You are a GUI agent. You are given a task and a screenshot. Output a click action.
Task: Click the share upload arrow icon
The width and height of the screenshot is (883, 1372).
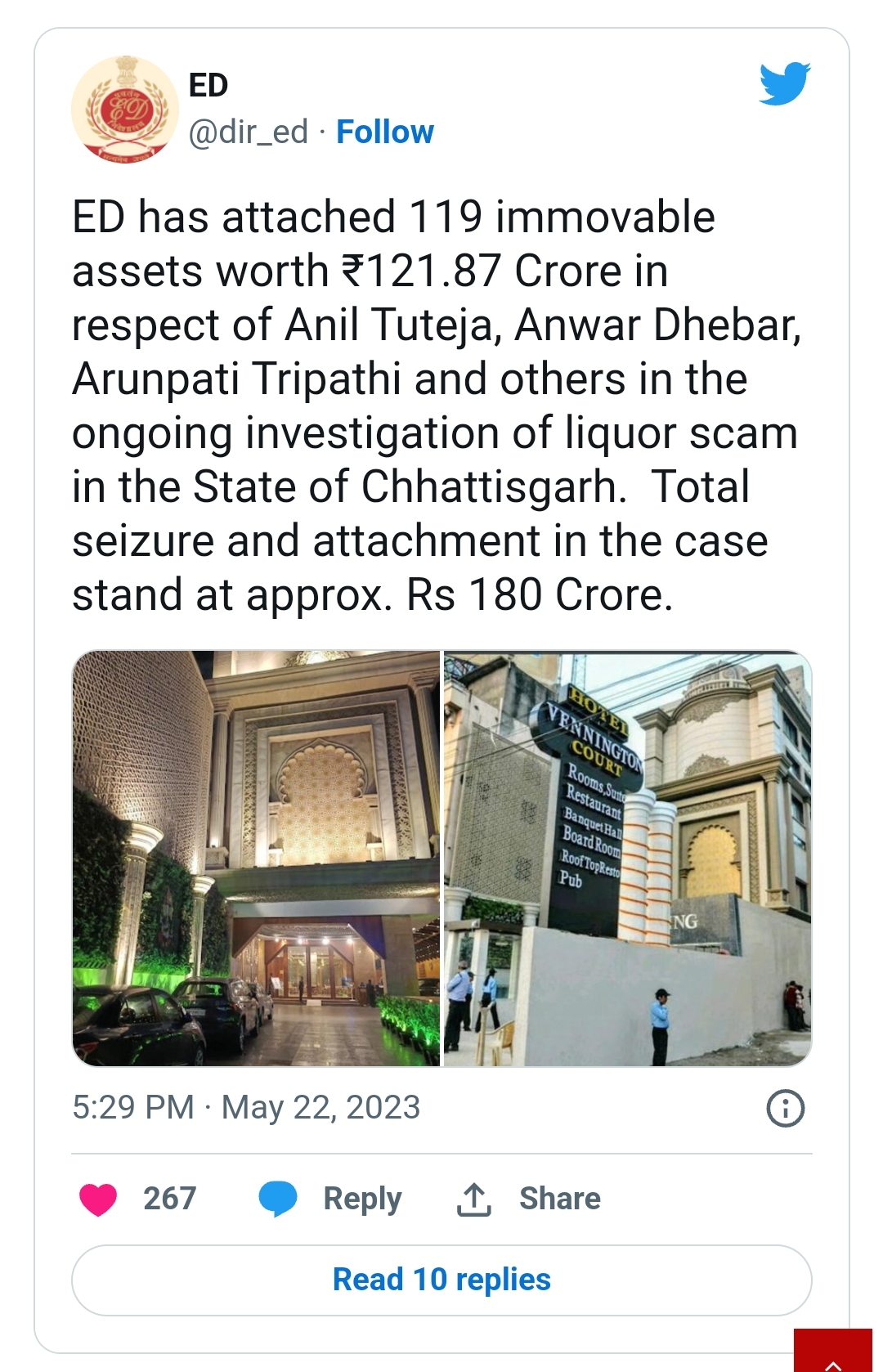(x=474, y=1199)
